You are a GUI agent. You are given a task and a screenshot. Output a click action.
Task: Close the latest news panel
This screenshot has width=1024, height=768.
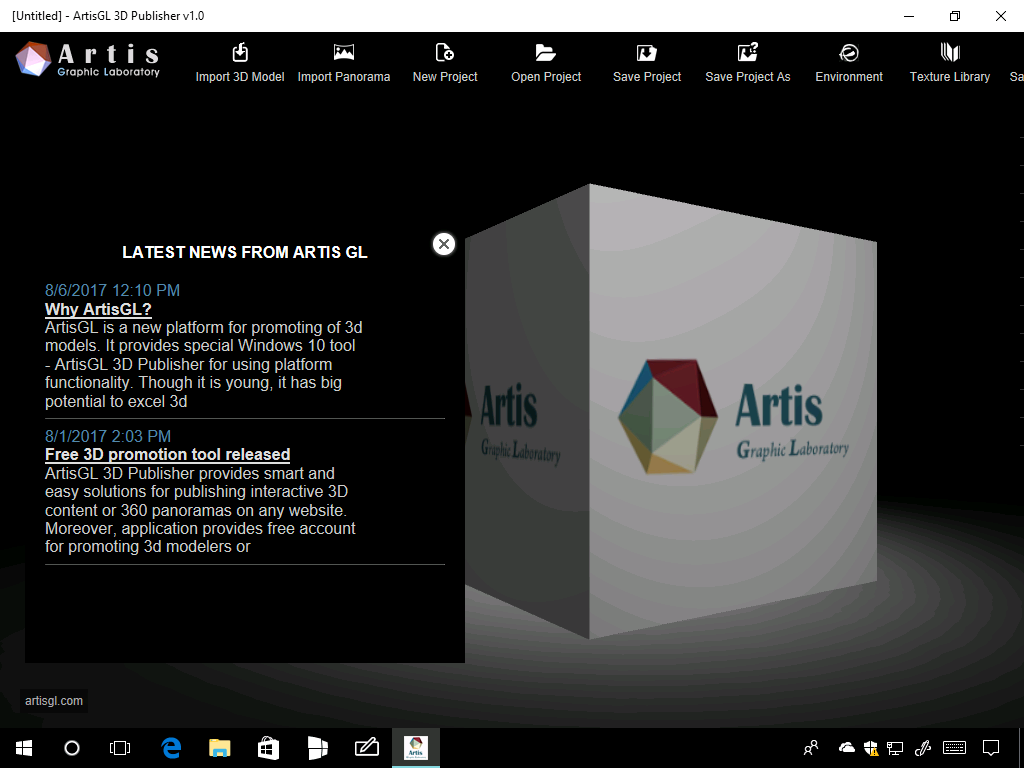pos(444,244)
